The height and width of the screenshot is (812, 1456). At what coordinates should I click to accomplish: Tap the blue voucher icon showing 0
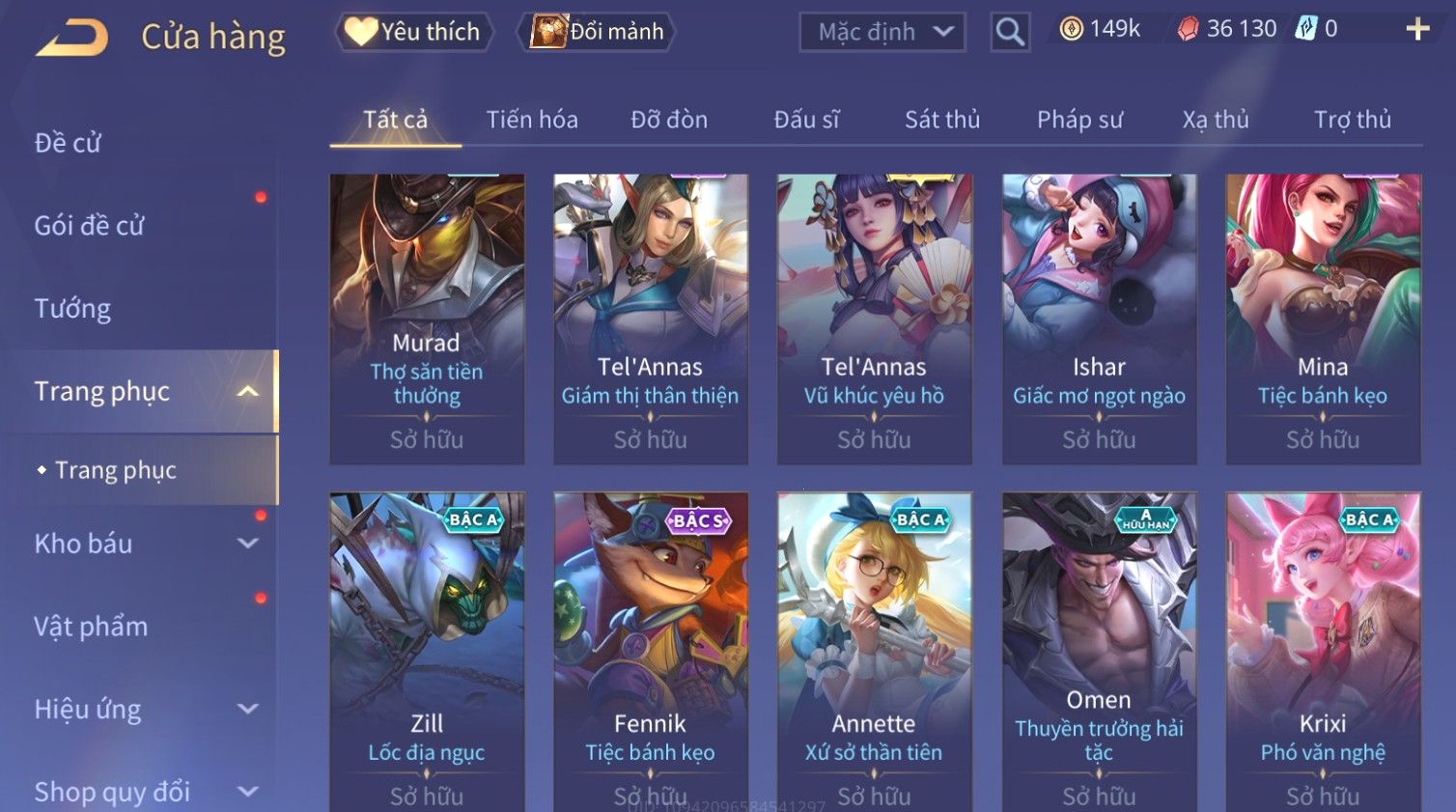click(x=1305, y=29)
